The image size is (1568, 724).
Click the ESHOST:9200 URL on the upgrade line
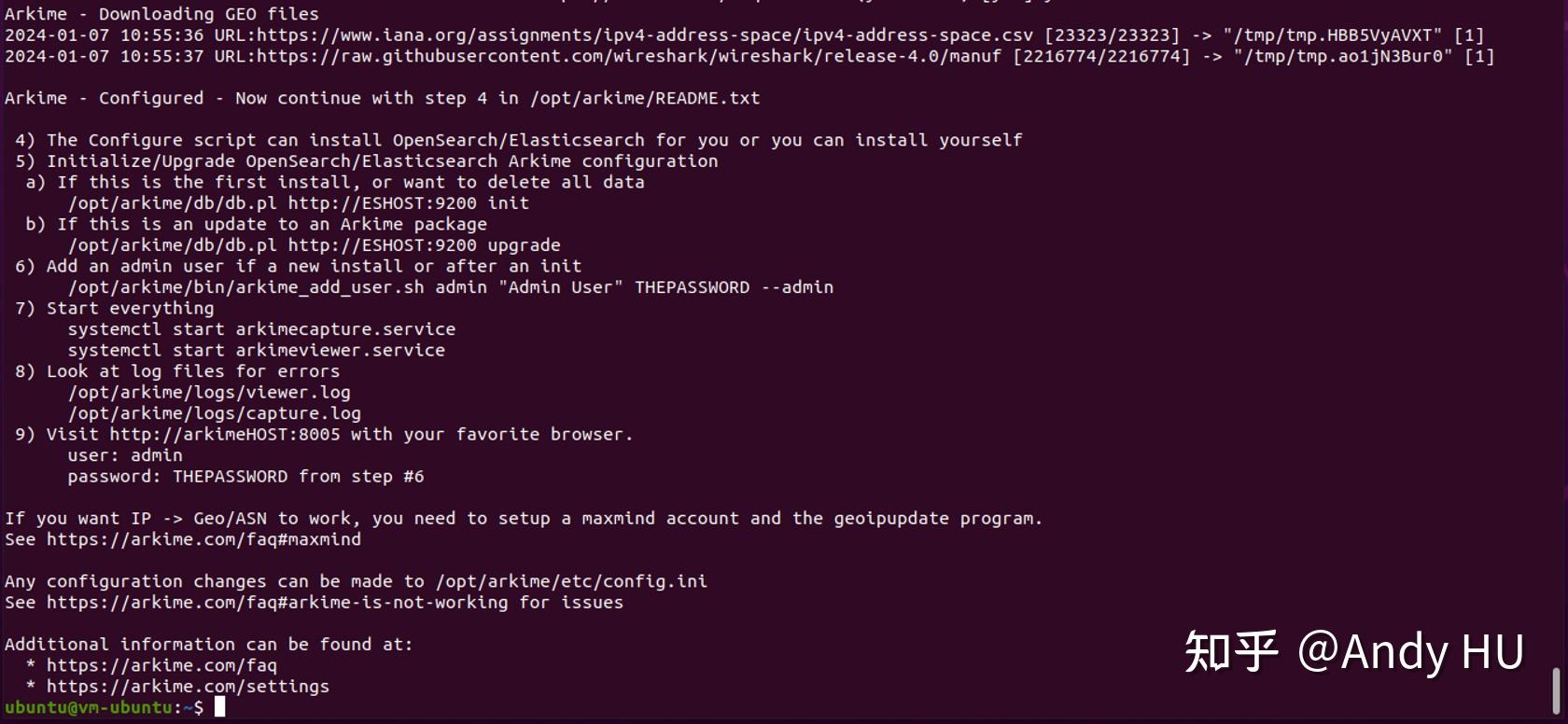pos(383,245)
